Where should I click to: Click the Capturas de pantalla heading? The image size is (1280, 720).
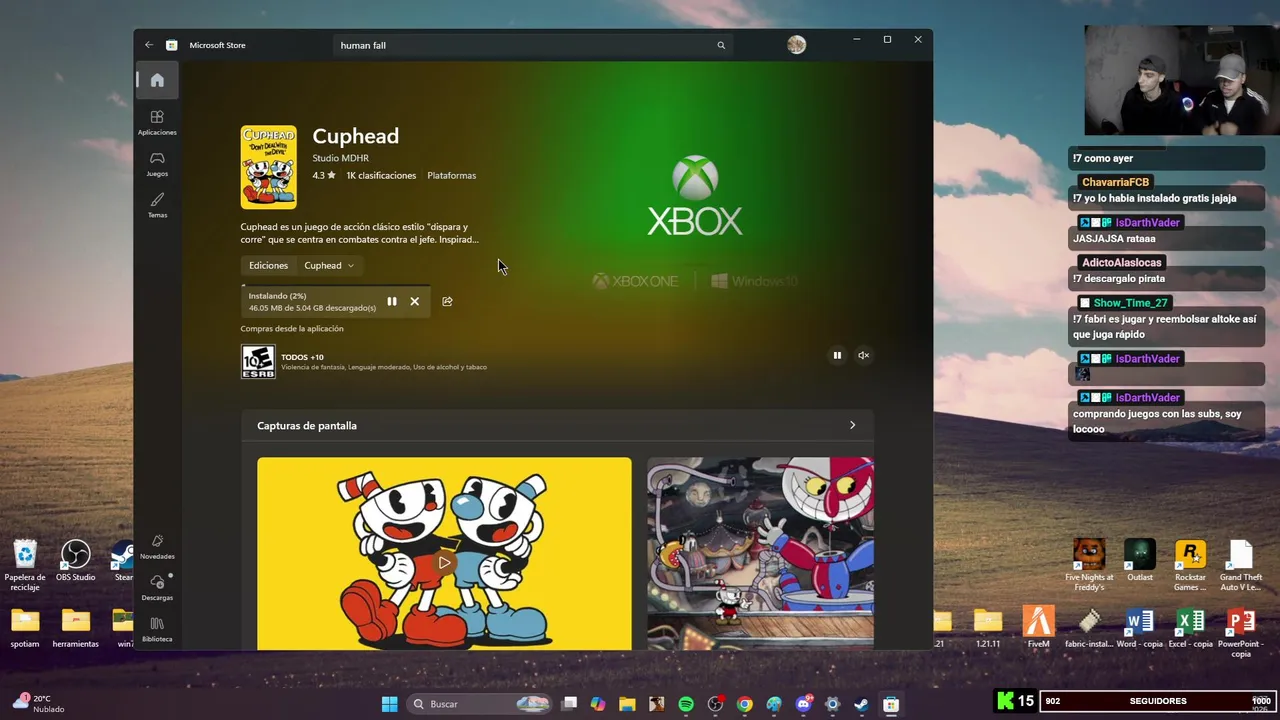[x=307, y=426]
